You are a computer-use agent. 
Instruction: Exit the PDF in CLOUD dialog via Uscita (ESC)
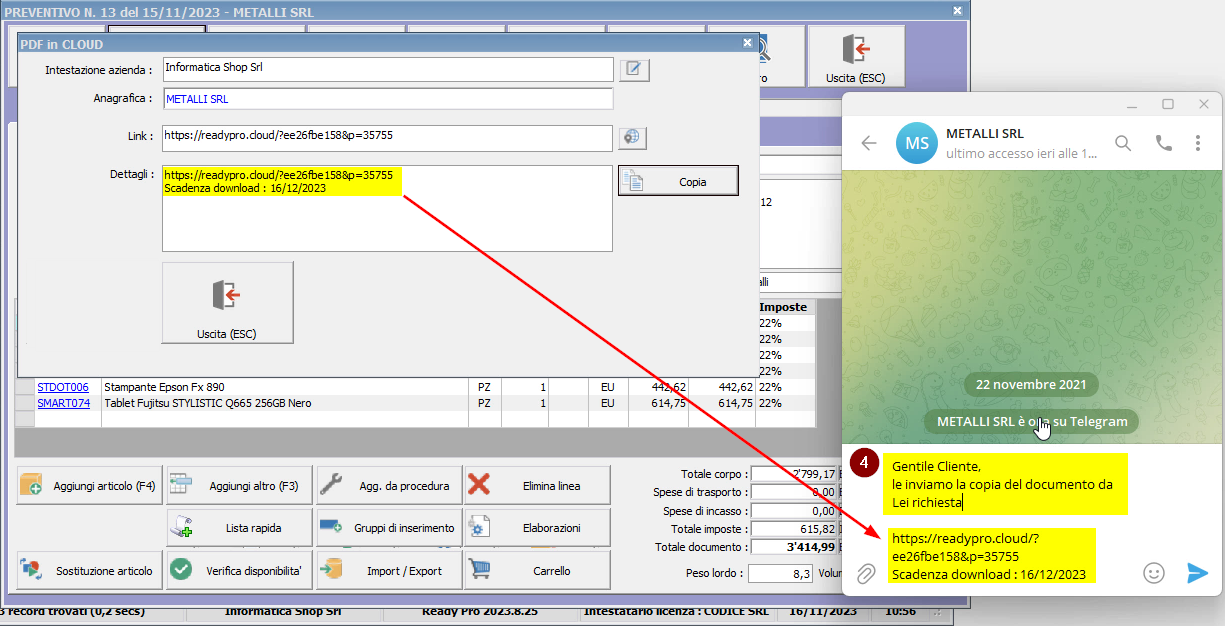pos(228,303)
